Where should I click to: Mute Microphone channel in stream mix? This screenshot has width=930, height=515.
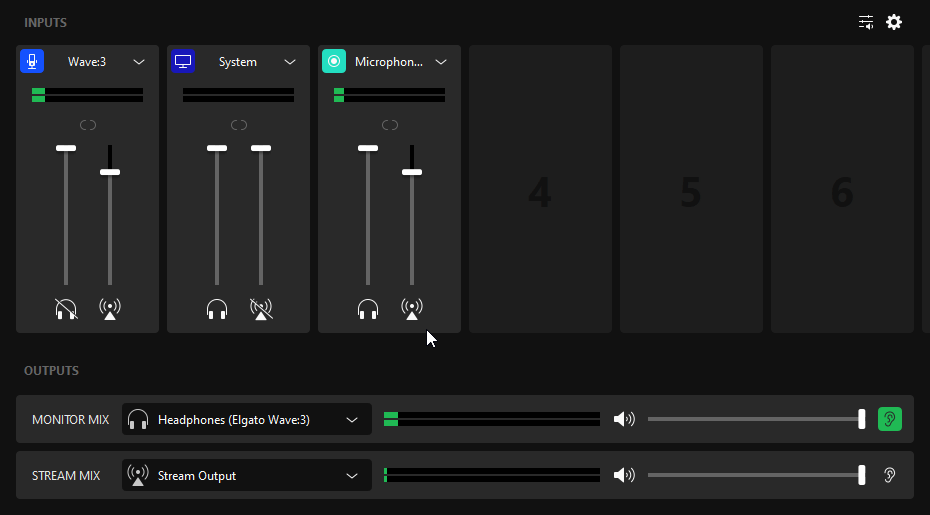coord(412,309)
